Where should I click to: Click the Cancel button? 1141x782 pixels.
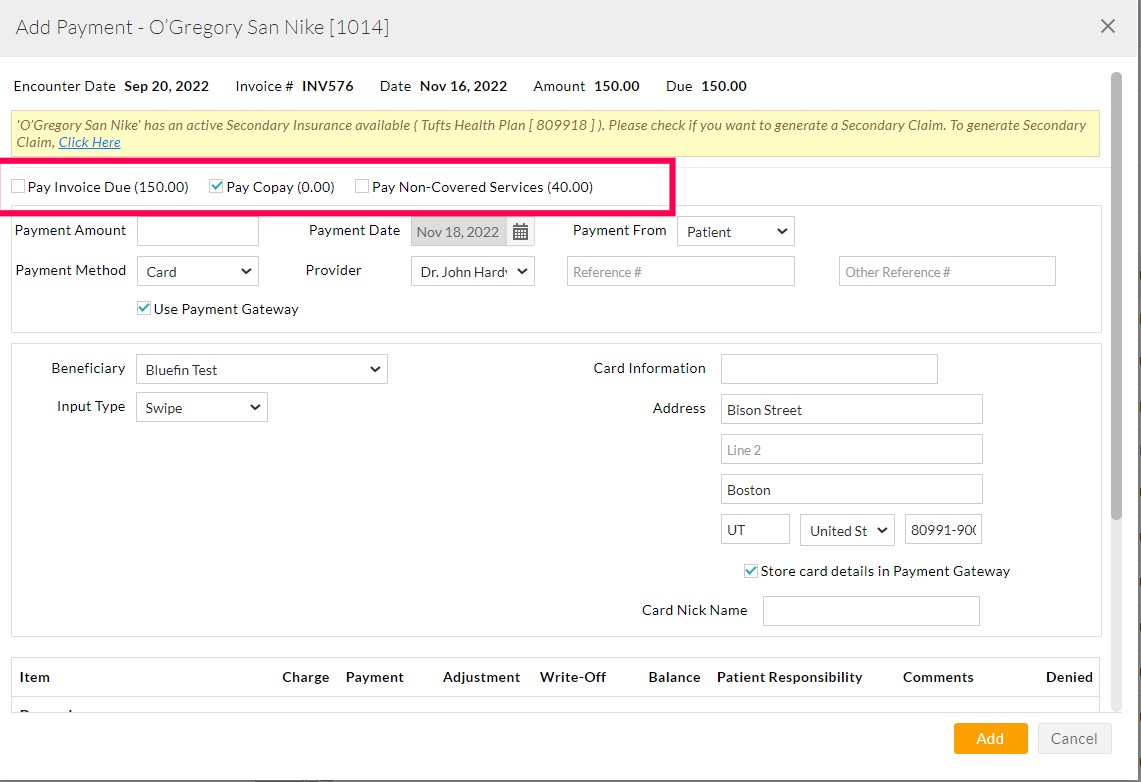point(1074,738)
